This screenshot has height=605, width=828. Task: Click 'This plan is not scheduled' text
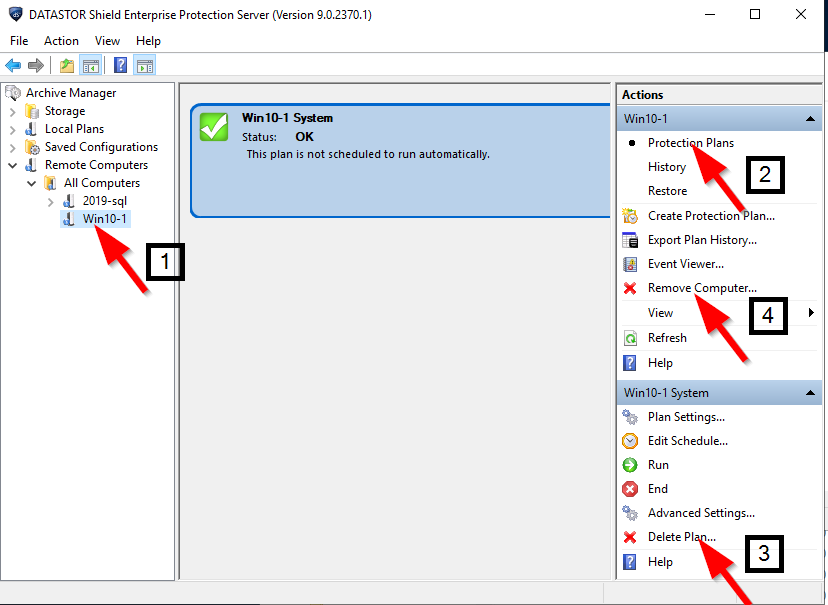click(x=368, y=154)
